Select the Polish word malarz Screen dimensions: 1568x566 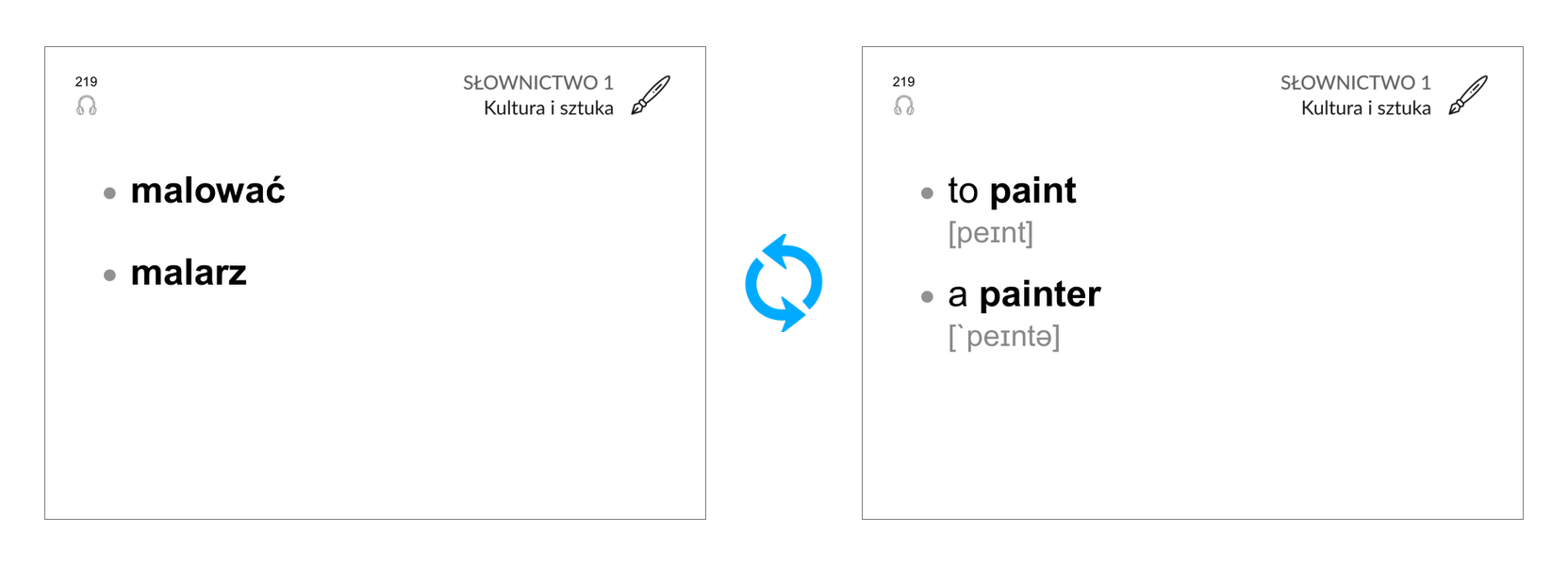pos(189,273)
